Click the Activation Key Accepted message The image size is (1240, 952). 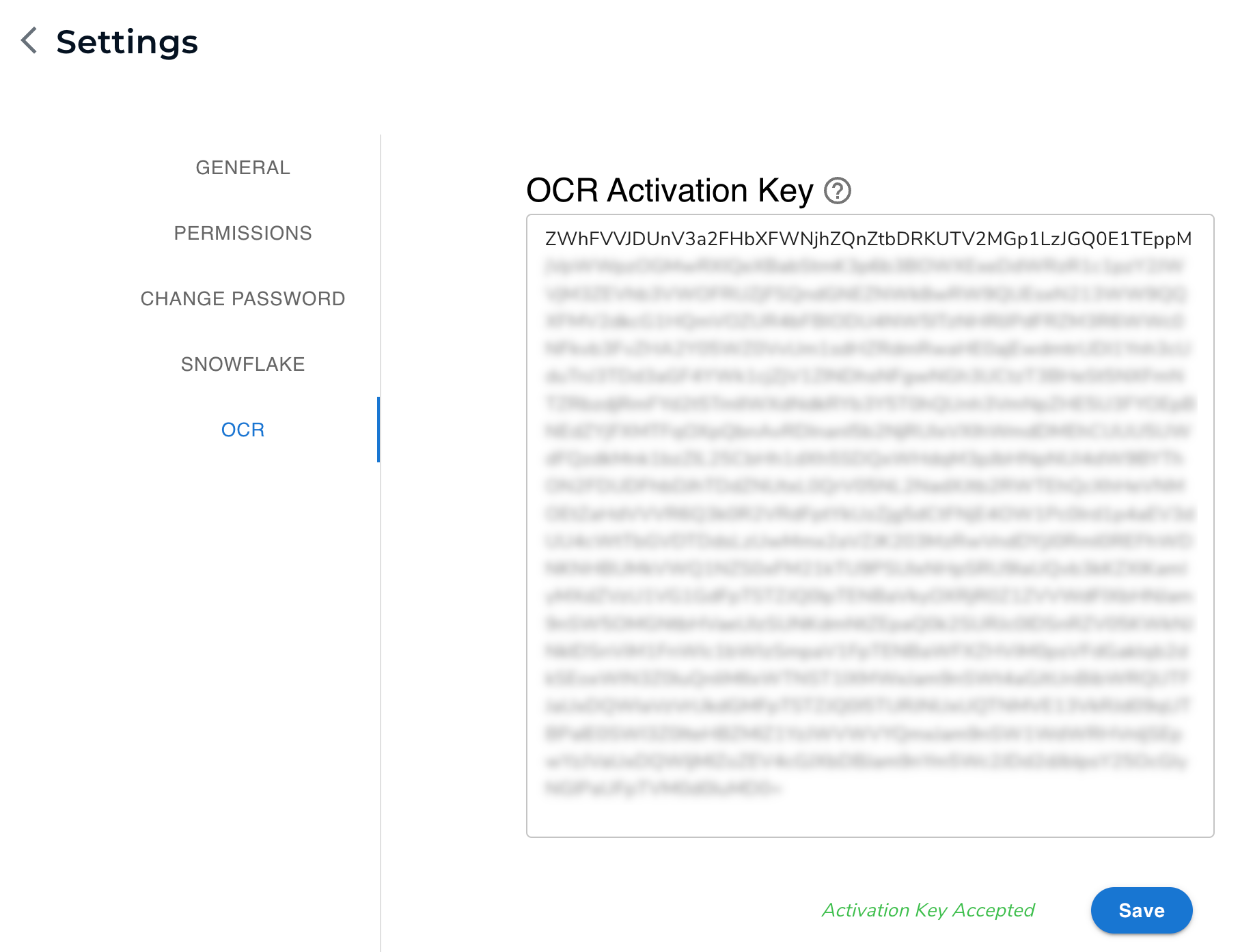[x=928, y=910]
